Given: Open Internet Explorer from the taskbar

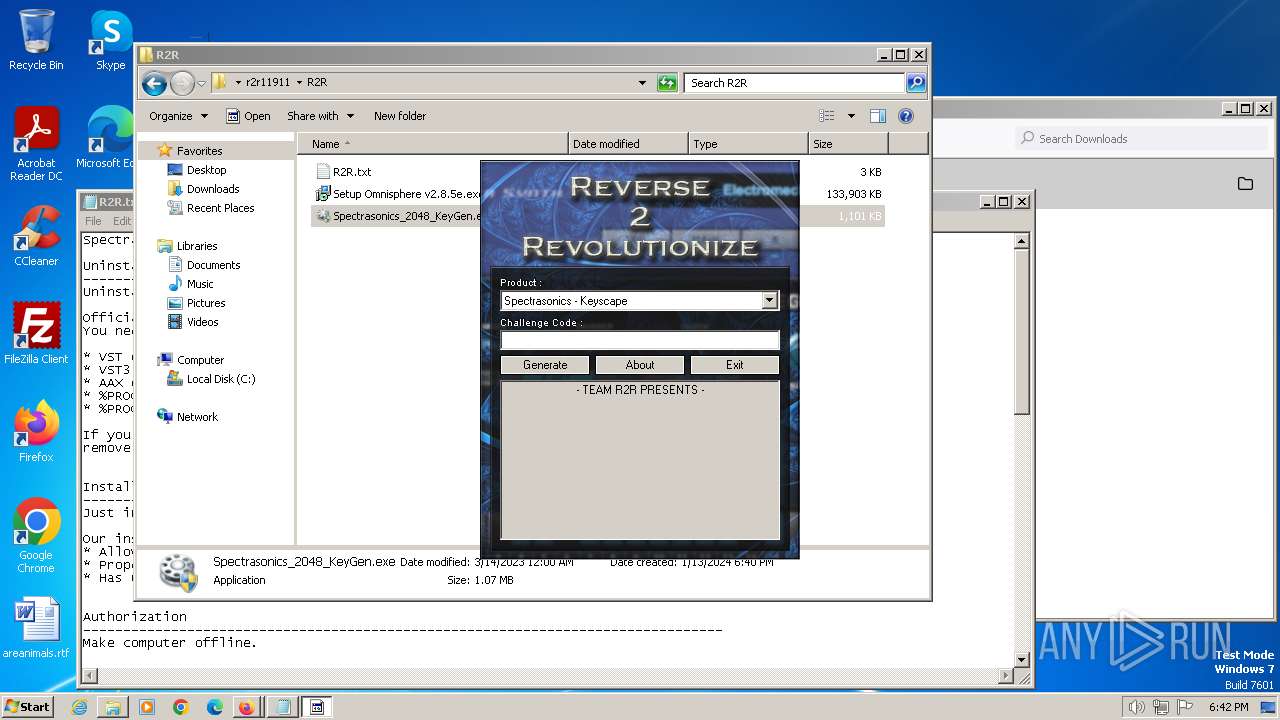Looking at the screenshot, I should tap(79, 707).
